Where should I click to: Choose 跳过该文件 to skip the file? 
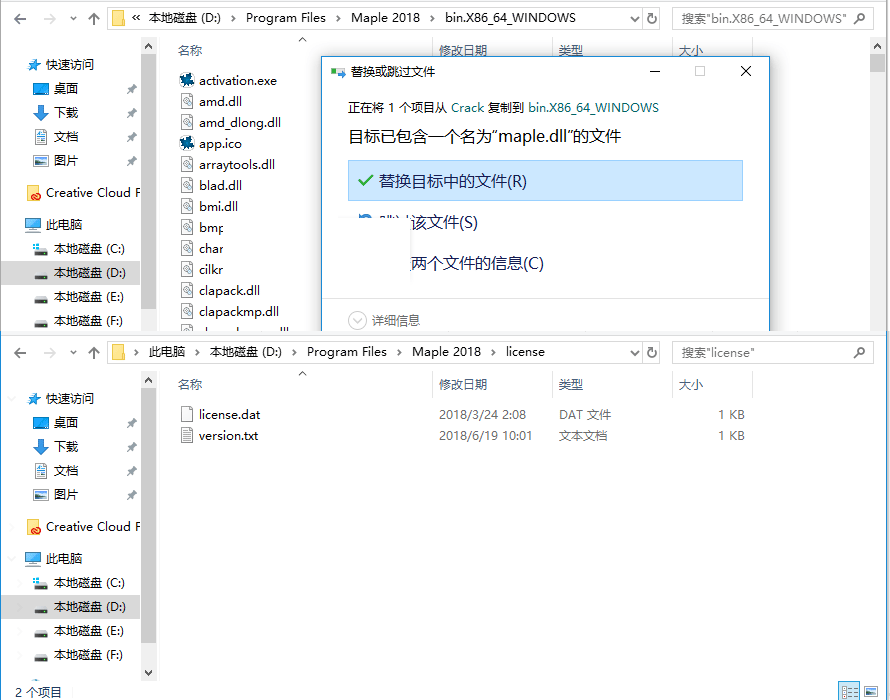pyautogui.click(x=545, y=223)
